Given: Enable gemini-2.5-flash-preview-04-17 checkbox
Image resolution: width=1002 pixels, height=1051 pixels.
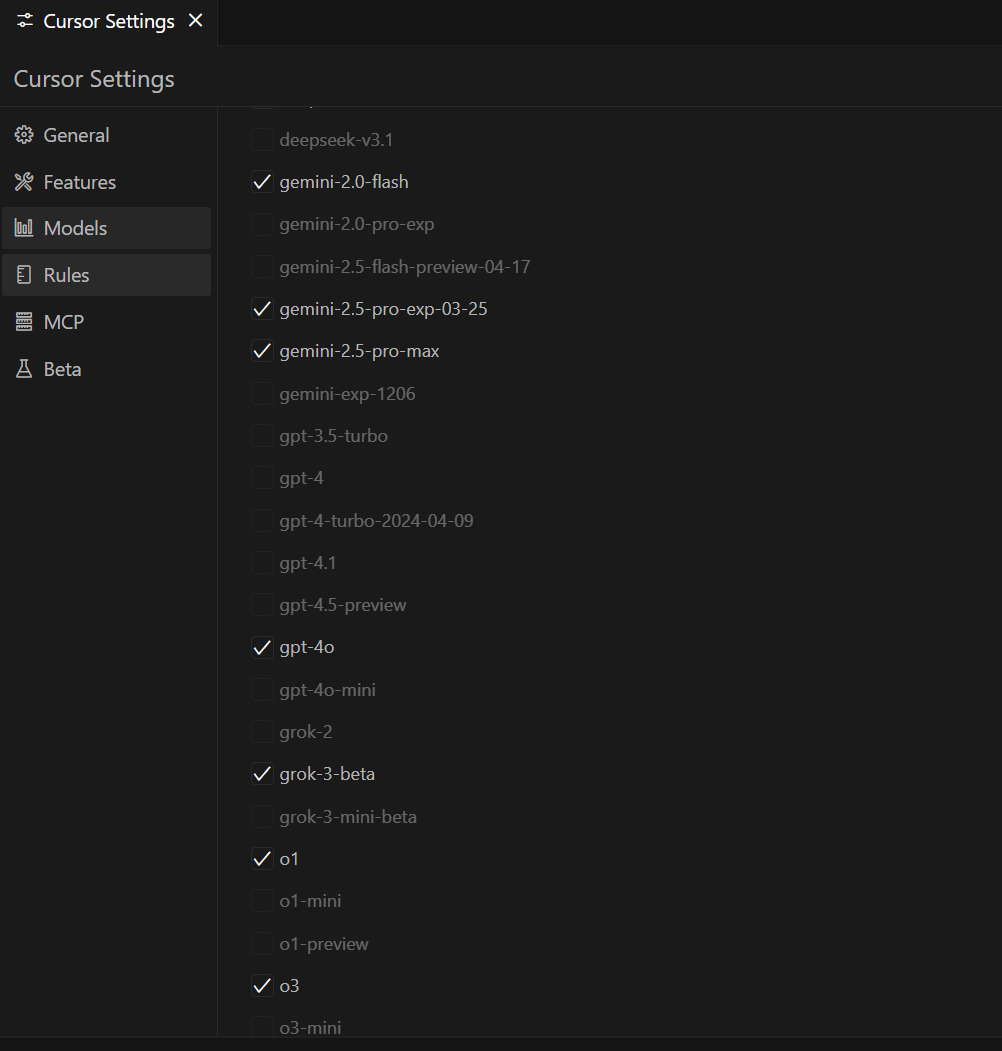Looking at the screenshot, I should 262,266.
